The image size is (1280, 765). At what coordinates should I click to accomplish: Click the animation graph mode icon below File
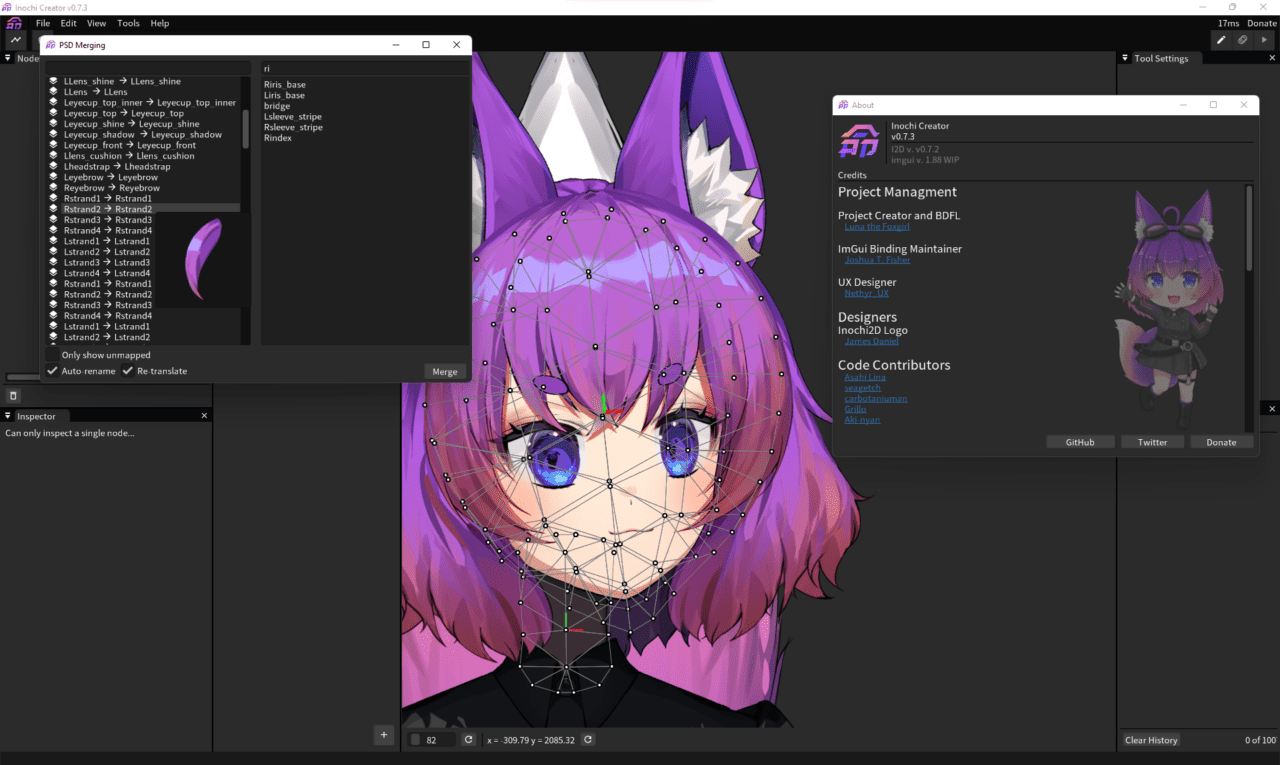16,40
